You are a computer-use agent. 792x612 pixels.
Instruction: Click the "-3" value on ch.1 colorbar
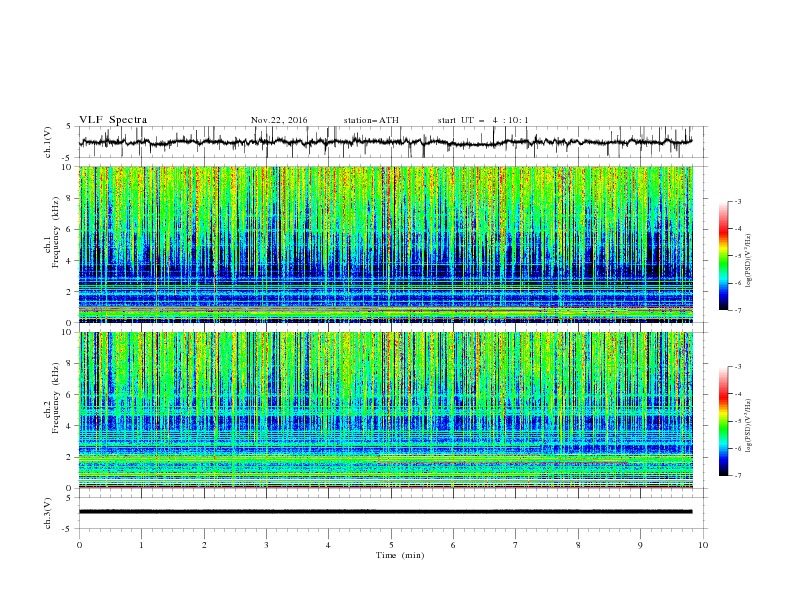[x=738, y=201]
